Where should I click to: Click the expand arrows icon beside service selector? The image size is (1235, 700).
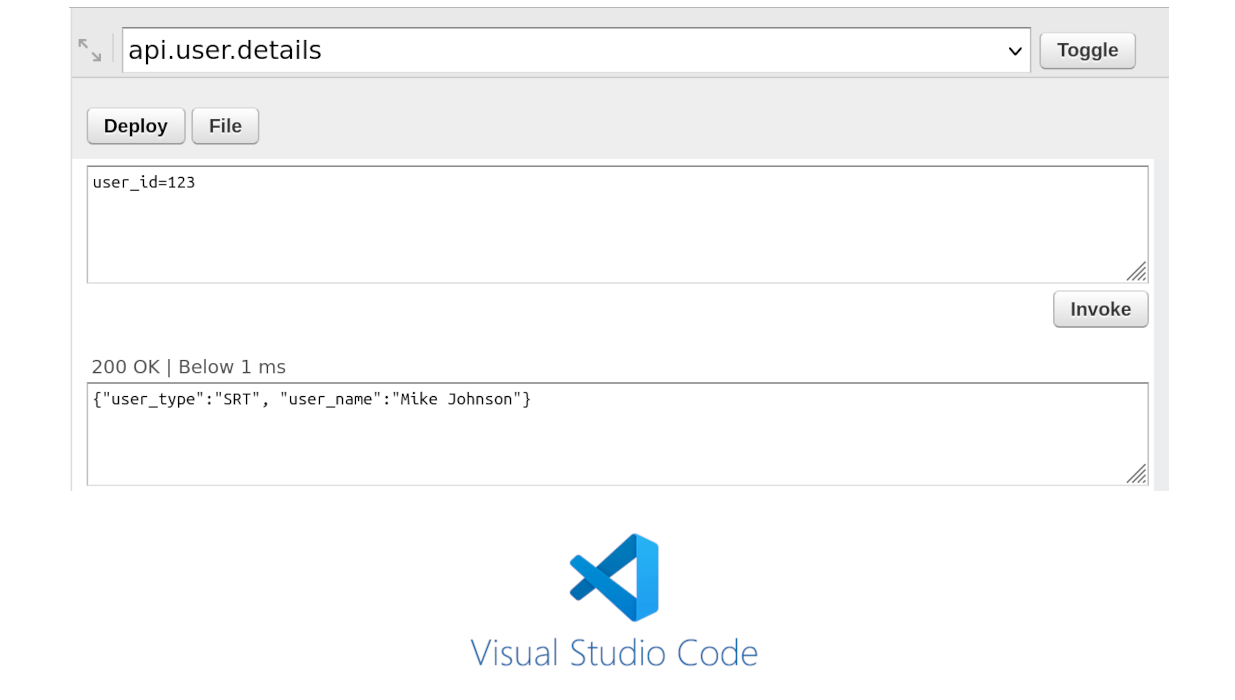click(90, 50)
